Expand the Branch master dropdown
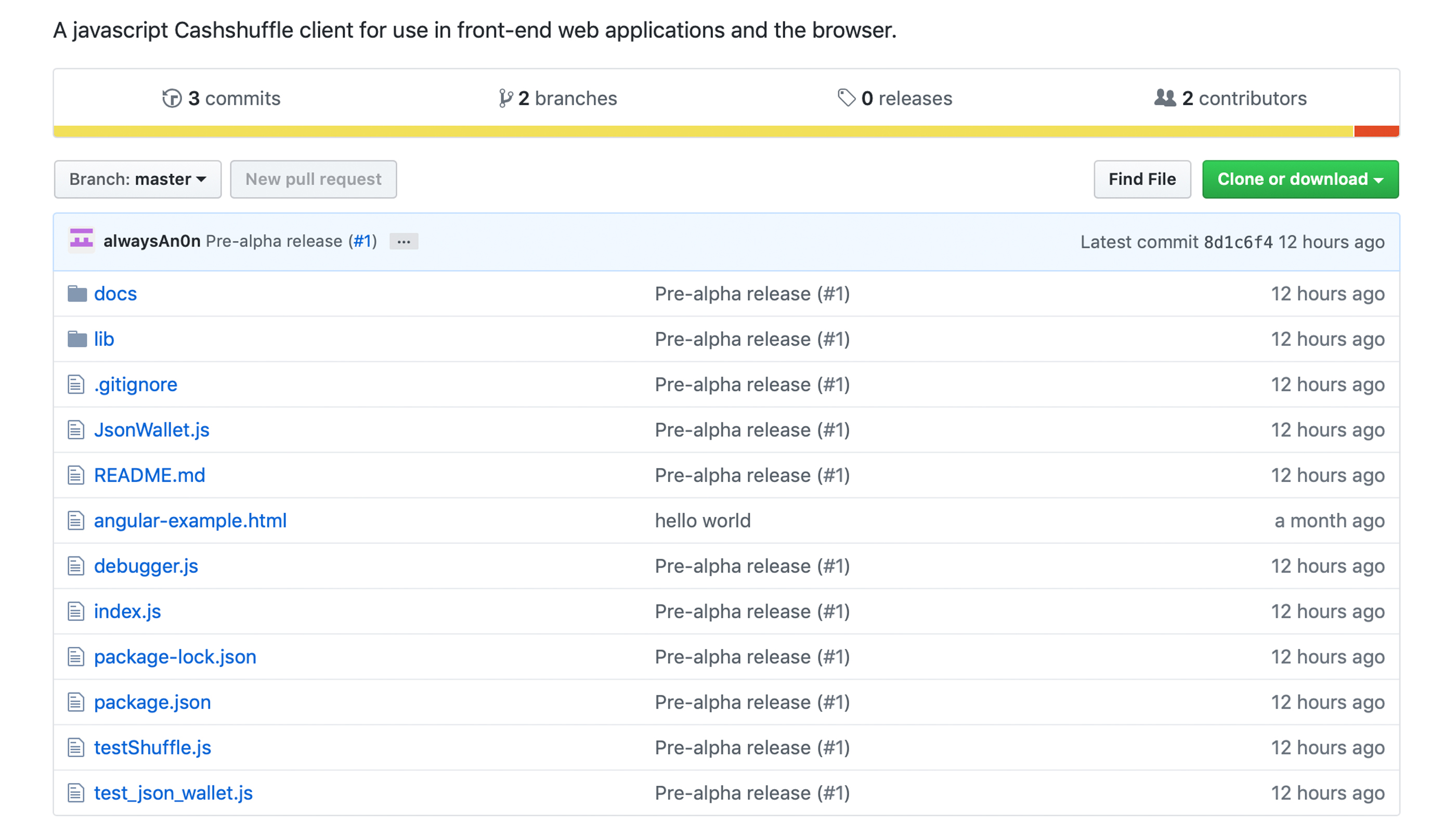Image resolution: width=1456 pixels, height=832 pixels. pyautogui.click(x=138, y=179)
